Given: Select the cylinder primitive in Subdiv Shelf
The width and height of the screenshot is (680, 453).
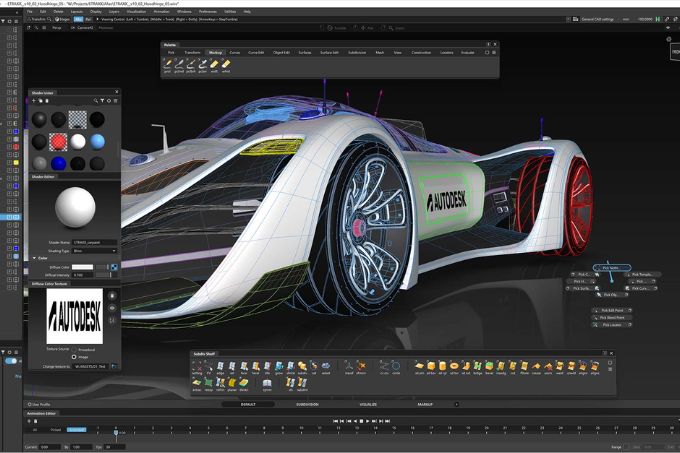Looking at the screenshot, I should coord(442,366).
